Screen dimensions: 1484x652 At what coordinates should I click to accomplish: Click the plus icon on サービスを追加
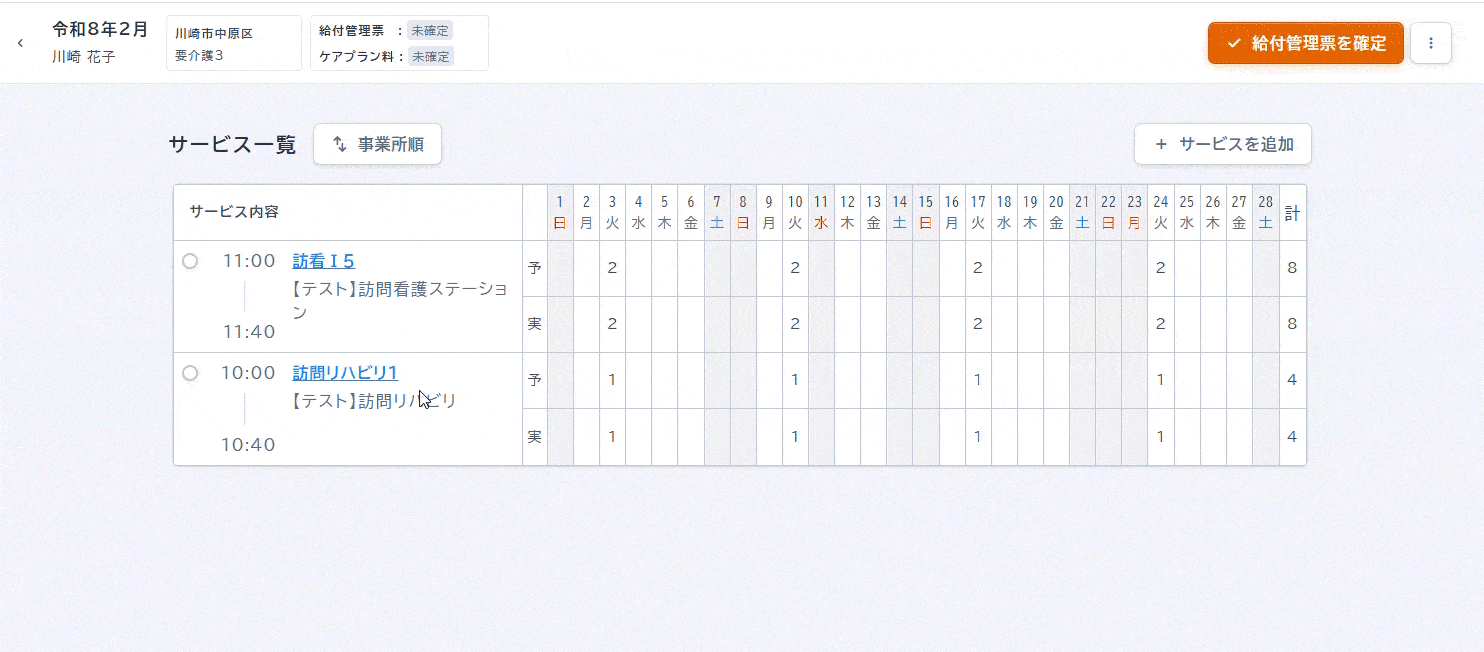1161,144
